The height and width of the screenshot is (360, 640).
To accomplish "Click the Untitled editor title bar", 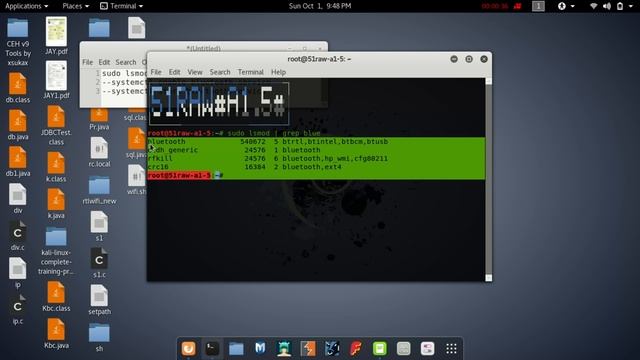I will pyautogui.click(x=203, y=47).
